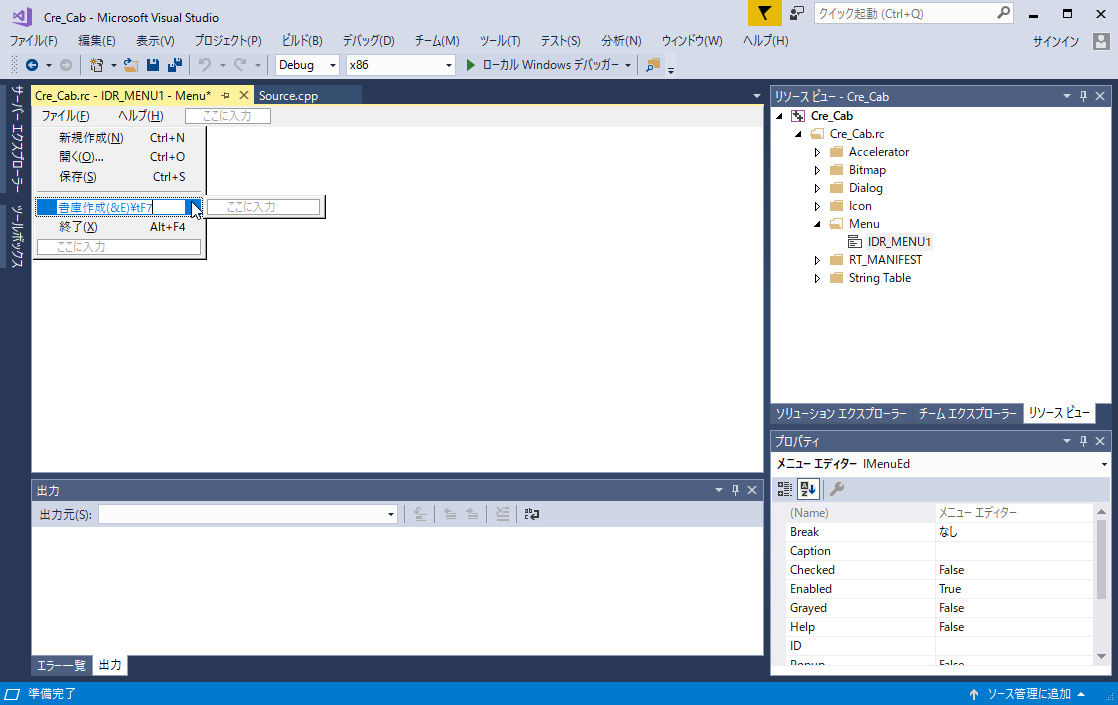The height and width of the screenshot is (705, 1118).
Task: Open the サーバー エクスプローラー side tab
Action: point(16,139)
